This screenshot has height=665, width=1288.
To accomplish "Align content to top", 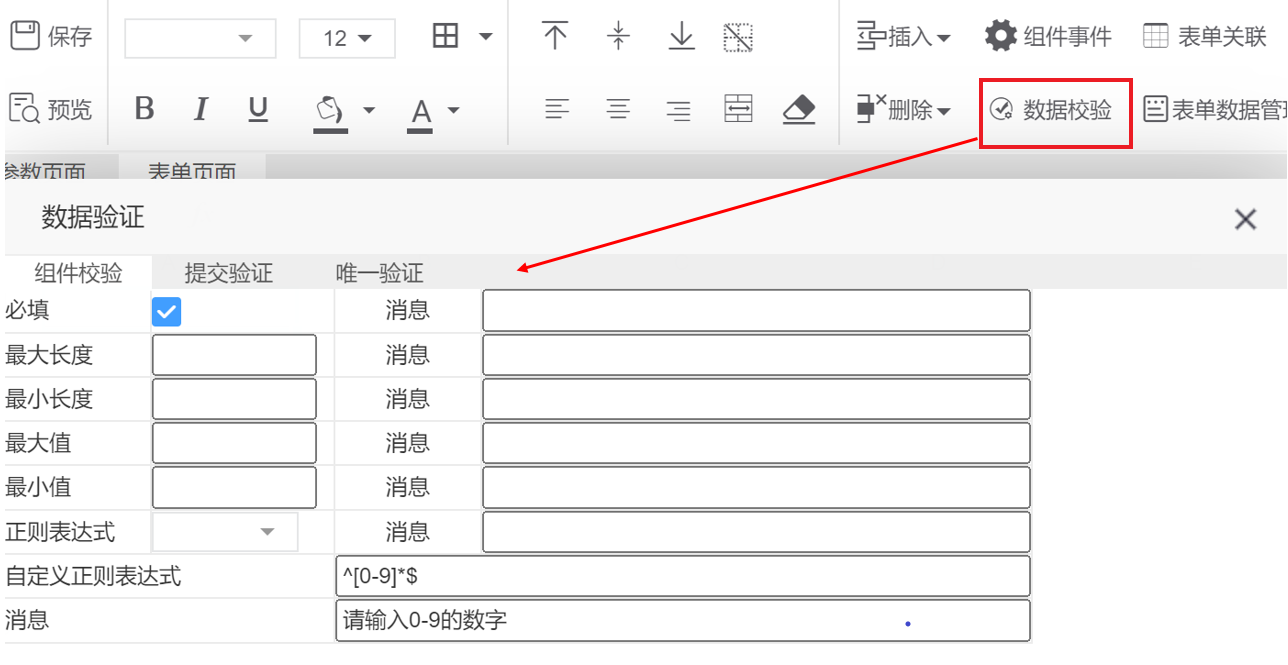I will coord(555,37).
